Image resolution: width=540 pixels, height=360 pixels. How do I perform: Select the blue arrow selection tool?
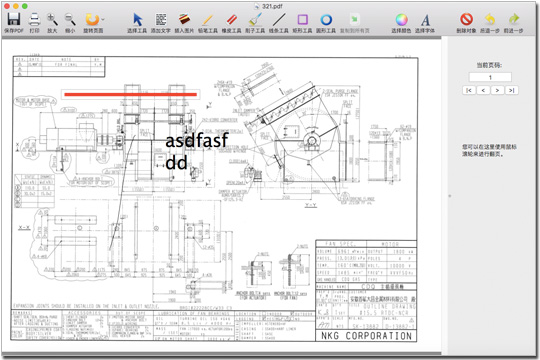click(x=137, y=20)
